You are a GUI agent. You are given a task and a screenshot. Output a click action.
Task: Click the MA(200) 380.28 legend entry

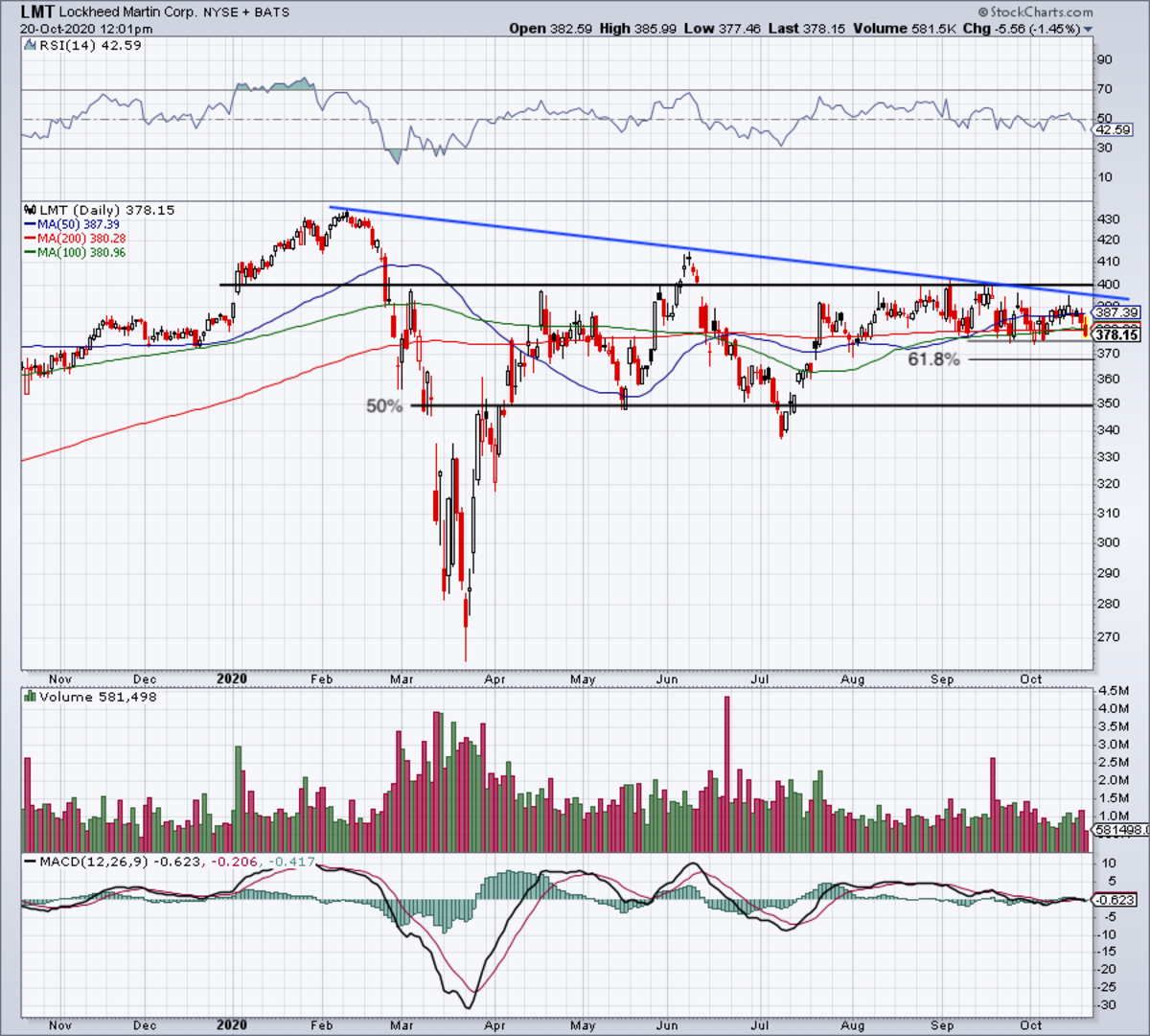(75, 239)
